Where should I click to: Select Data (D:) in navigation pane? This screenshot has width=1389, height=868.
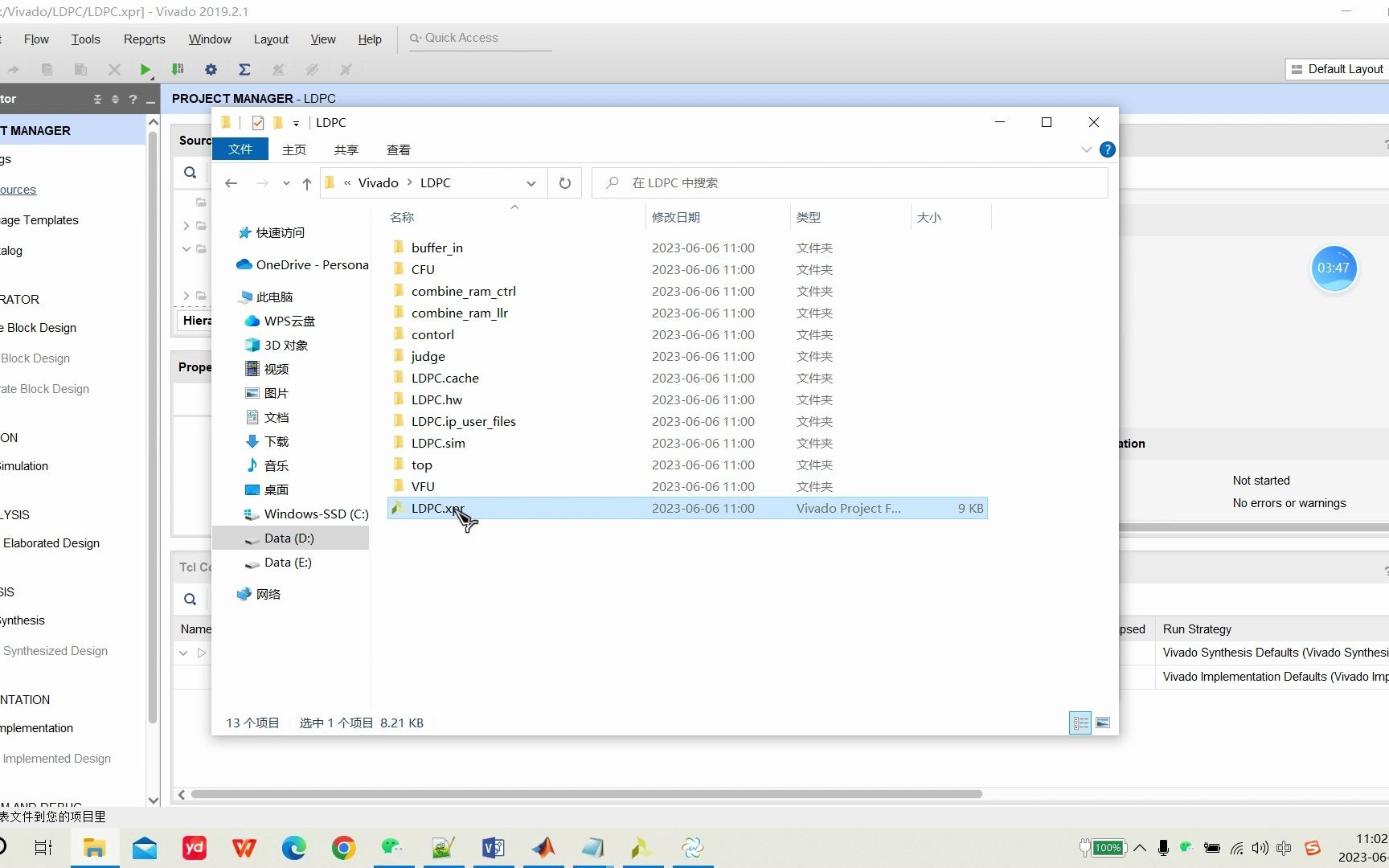click(x=290, y=538)
